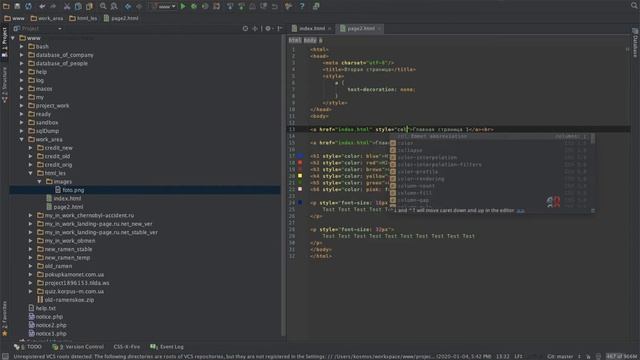Open the run configuration dropdown
The width and height of the screenshot is (640, 360).
click(x=163, y=6)
